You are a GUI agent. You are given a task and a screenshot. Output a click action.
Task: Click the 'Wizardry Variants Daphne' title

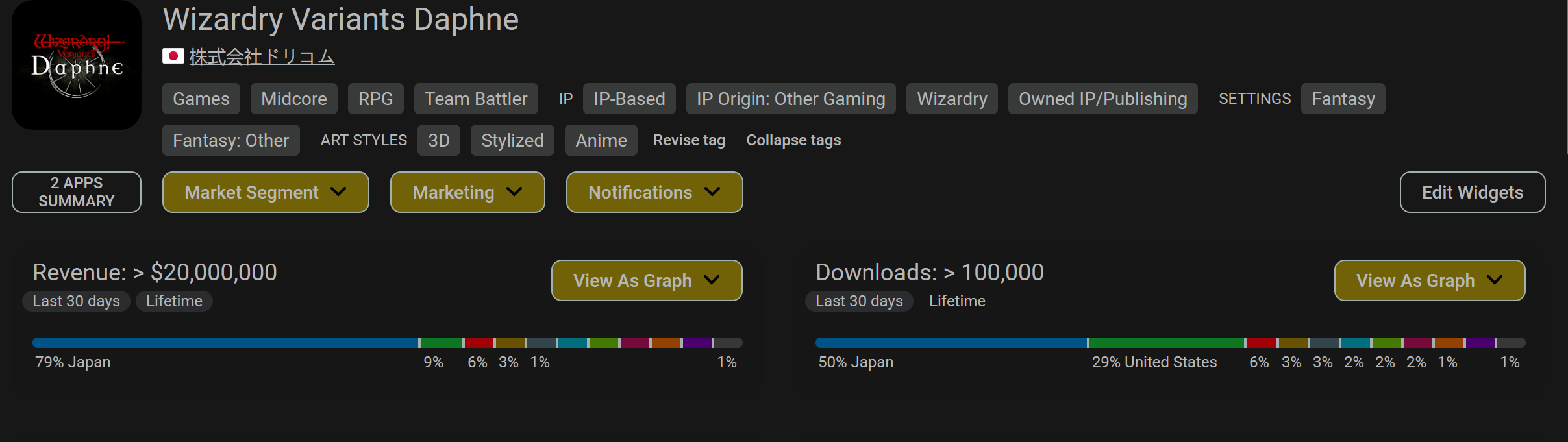(341, 19)
